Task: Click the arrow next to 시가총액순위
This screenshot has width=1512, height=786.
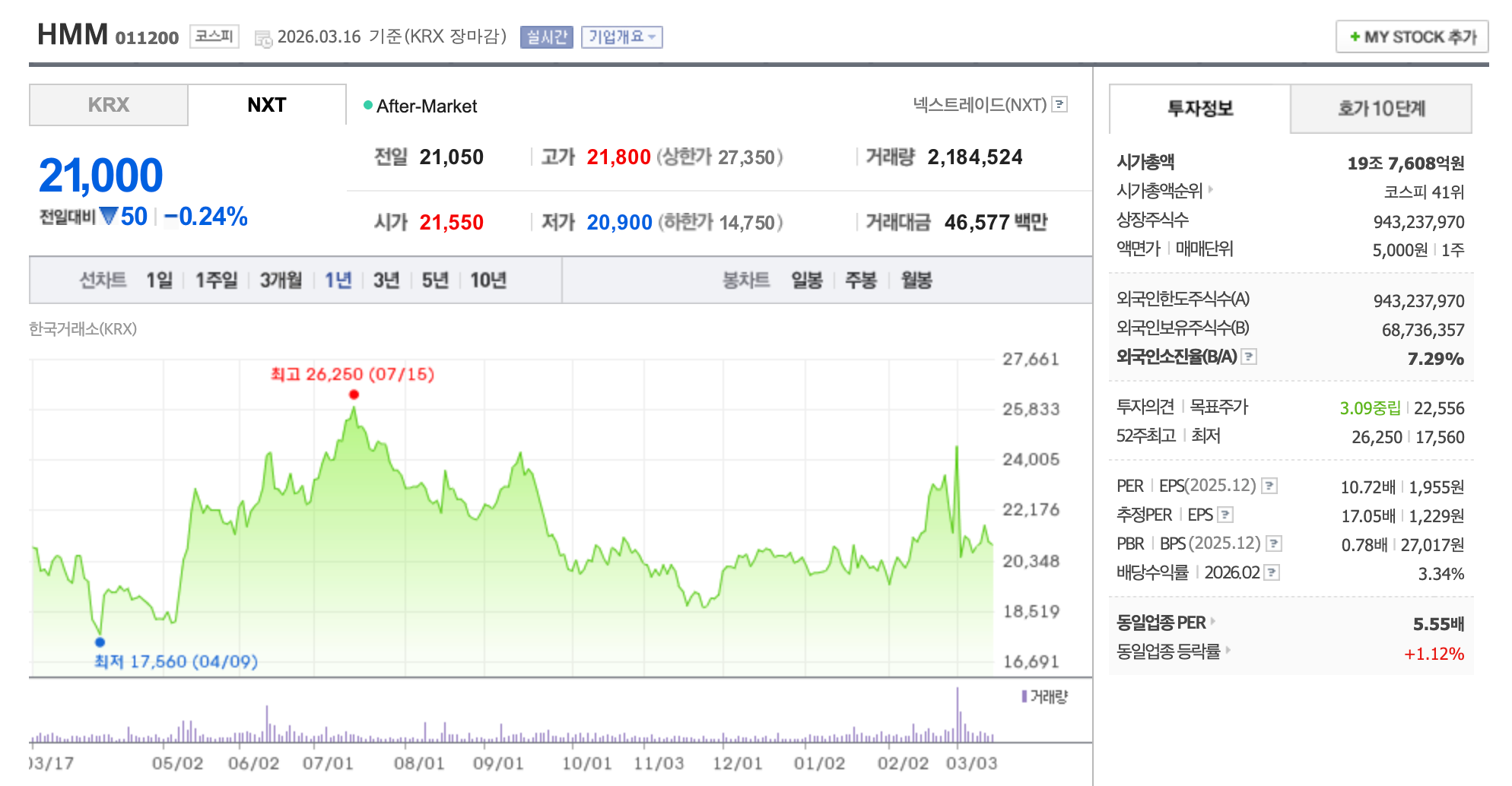Action: [1210, 189]
